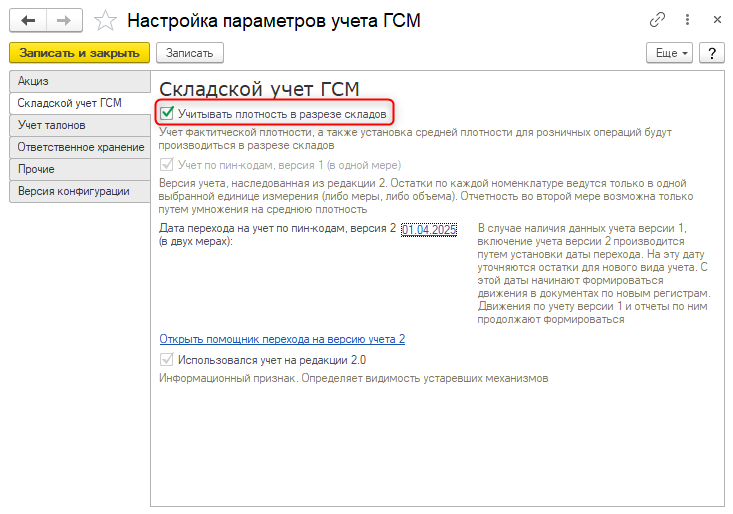Expand the Еще dropdown menu
The width and height of the screenshot is (733, 514).
point(669,53)
